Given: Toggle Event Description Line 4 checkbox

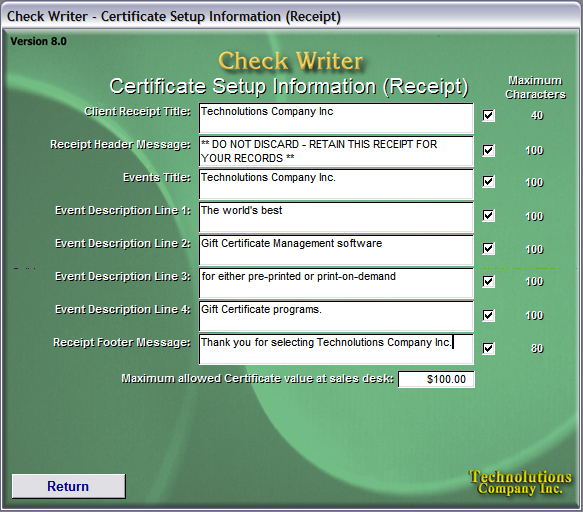Looking at the screenshot, I should [x=488, y=315].
